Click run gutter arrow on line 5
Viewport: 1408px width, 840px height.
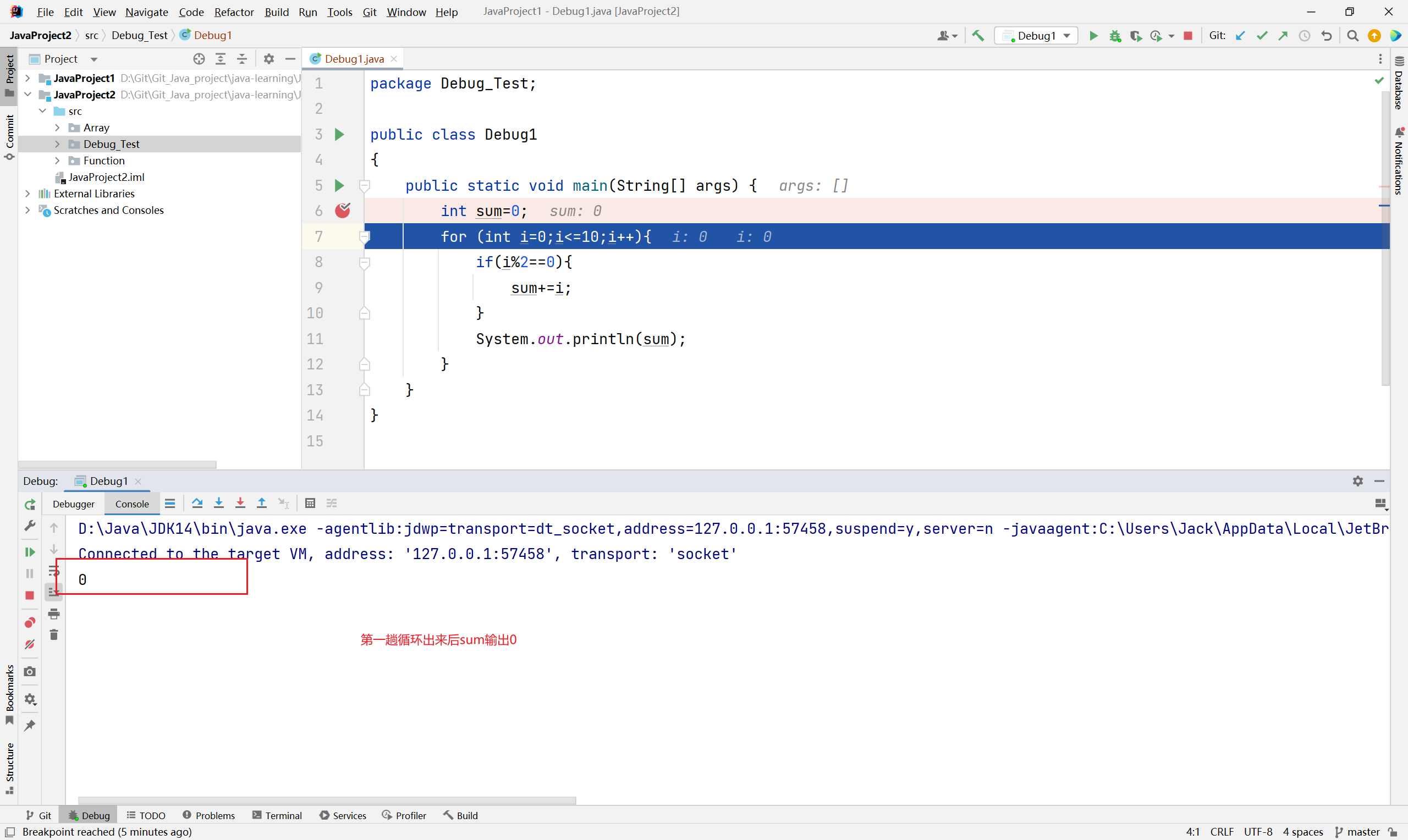click(339, 186)
